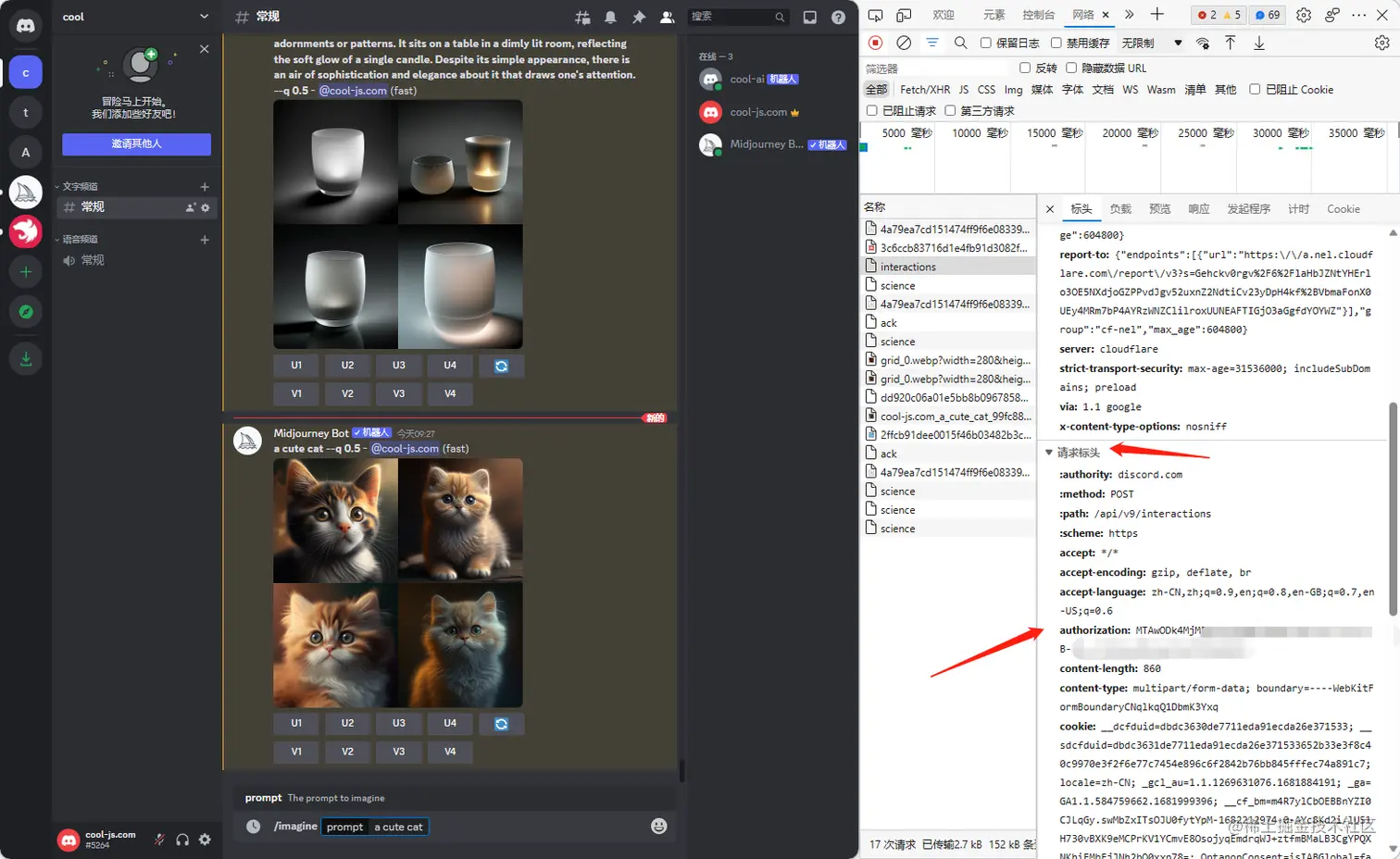The image size is (1400, 859).
Task: Open the 常规 voice channel
Action: coord(136,260)
